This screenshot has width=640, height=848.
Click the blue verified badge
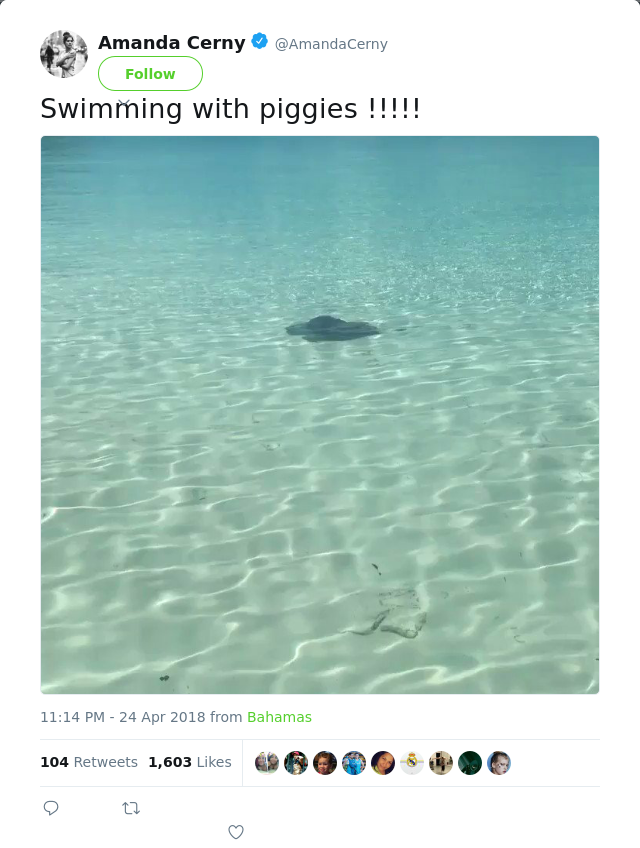tap(260, 42)
